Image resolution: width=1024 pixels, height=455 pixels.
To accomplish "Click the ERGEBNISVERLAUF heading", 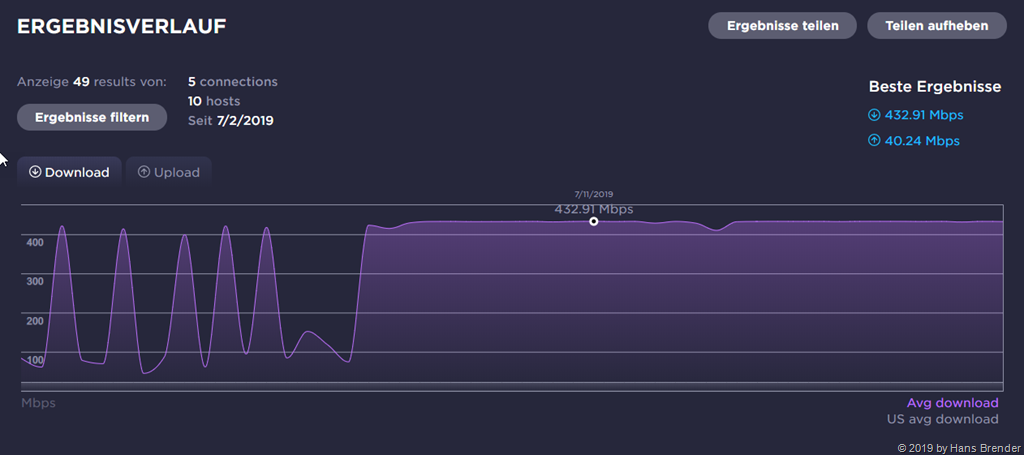I will pyautogui.click(x=121, y=27).
